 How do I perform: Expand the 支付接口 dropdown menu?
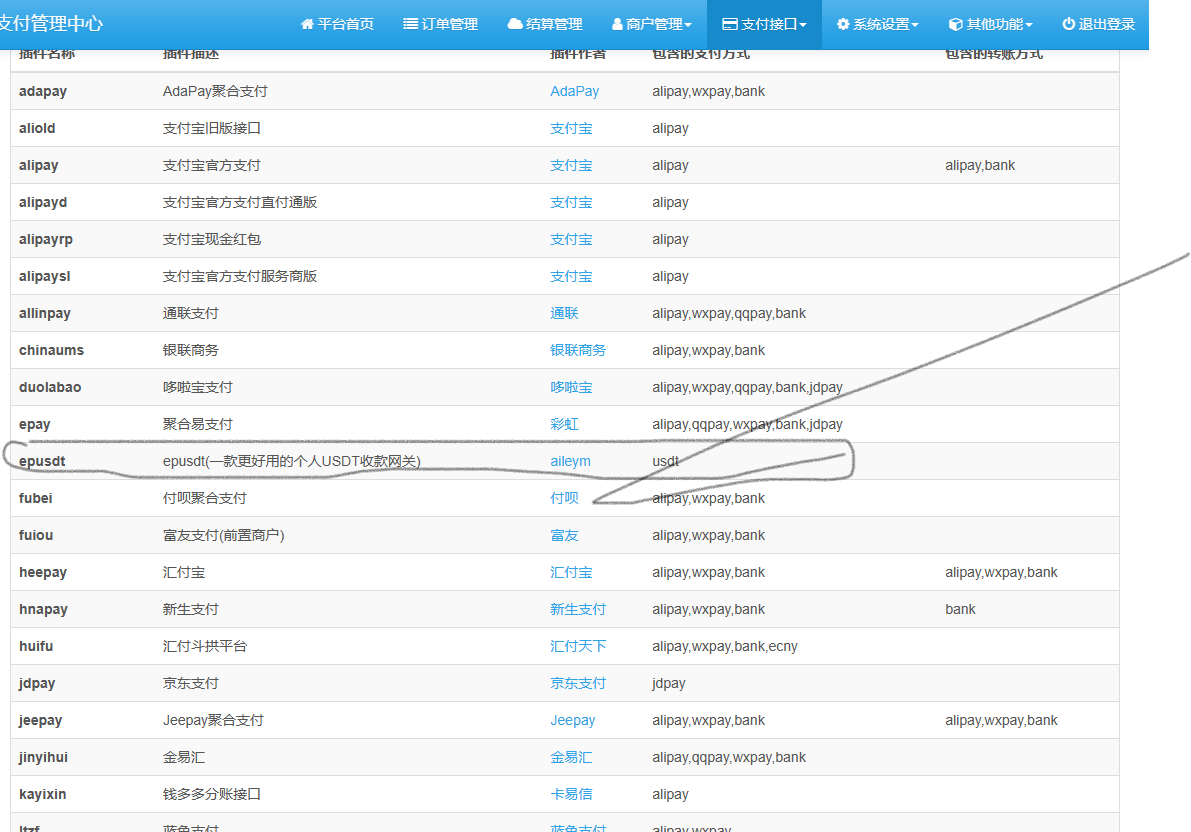coord(764,24)
